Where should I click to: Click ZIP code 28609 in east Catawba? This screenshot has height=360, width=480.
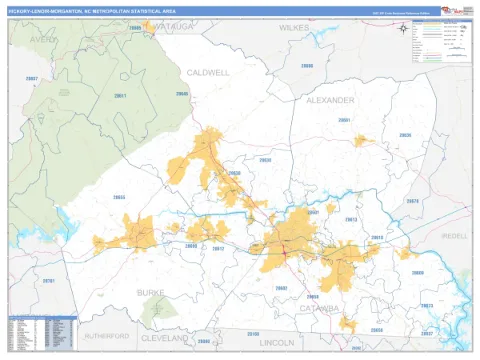[x=418, y=273]
